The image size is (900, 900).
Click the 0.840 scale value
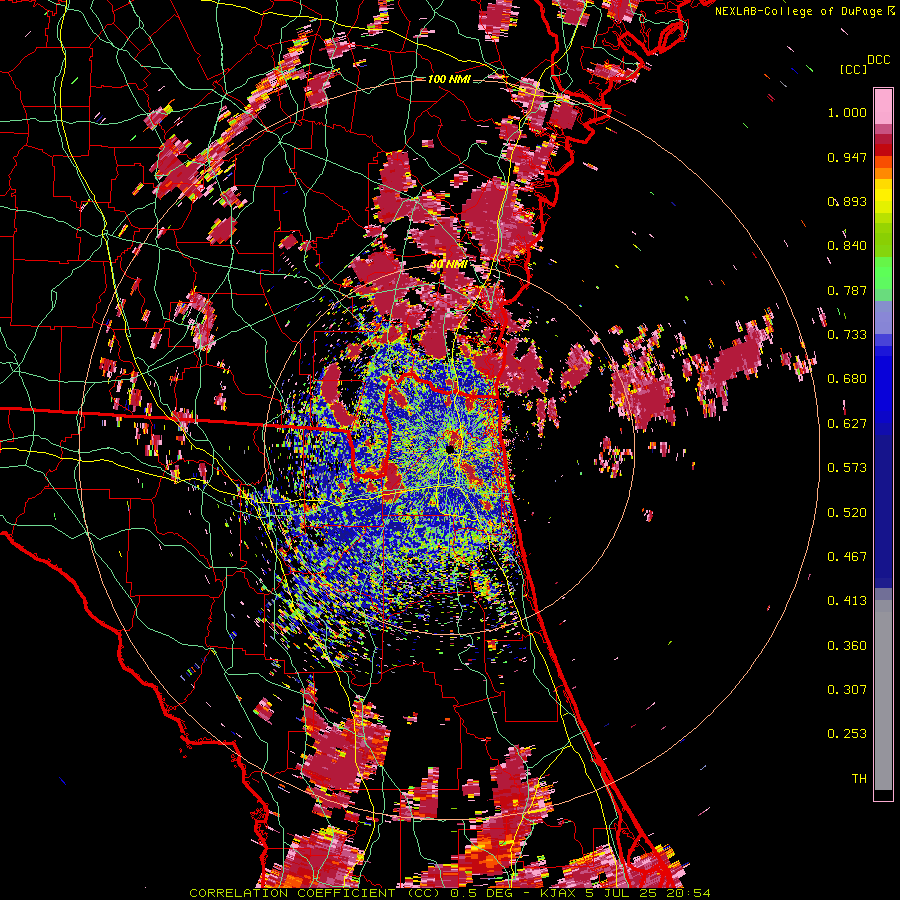[847, 246]
